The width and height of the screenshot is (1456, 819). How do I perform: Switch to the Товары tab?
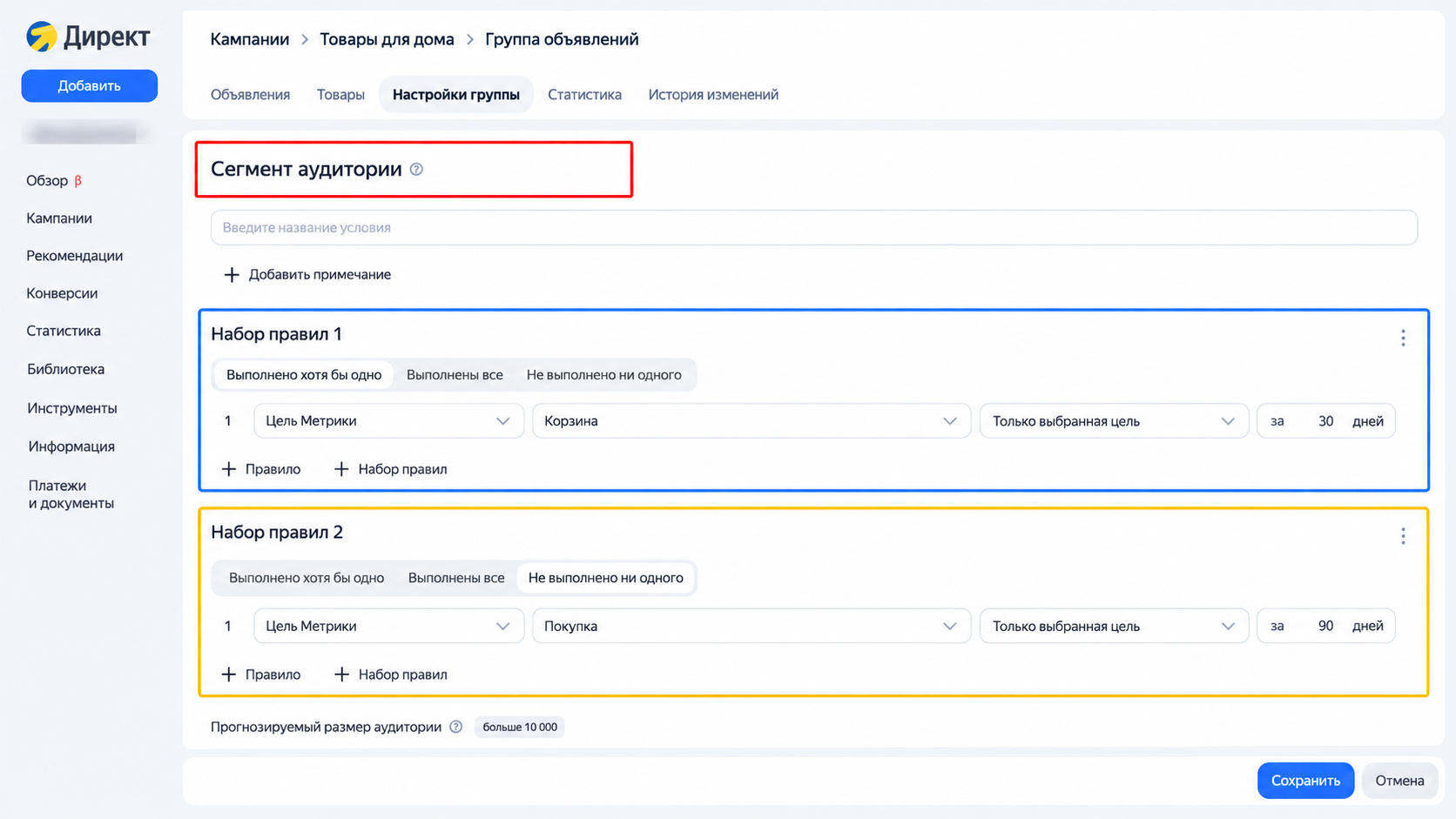tap(340, 95)
